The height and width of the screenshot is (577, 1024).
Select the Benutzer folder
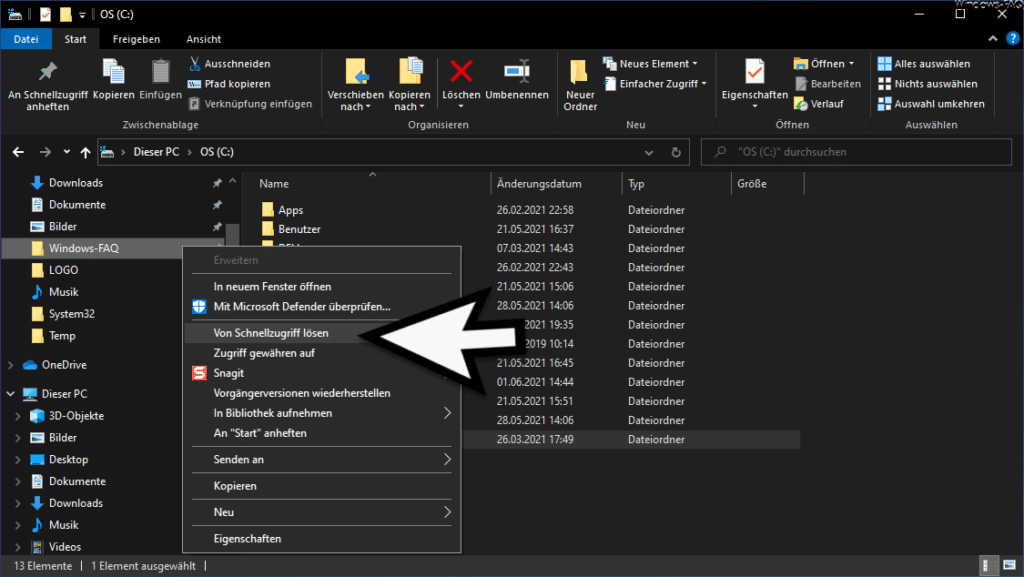299,229
